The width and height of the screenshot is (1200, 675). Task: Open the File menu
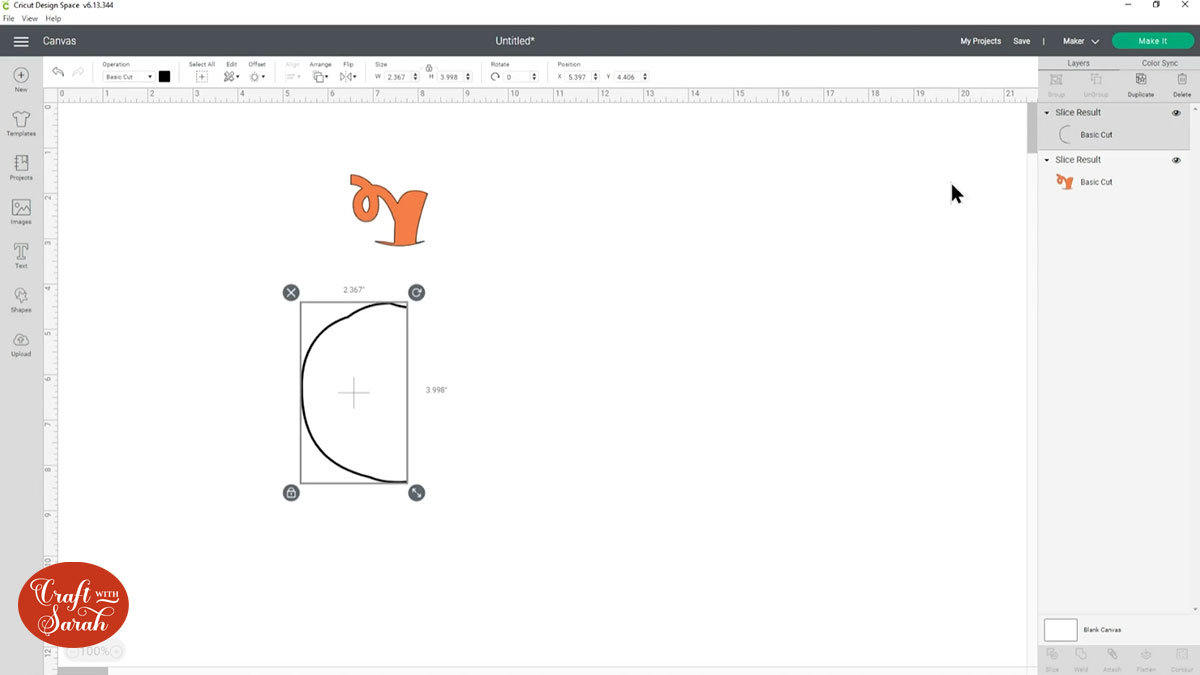coord(8,18)
